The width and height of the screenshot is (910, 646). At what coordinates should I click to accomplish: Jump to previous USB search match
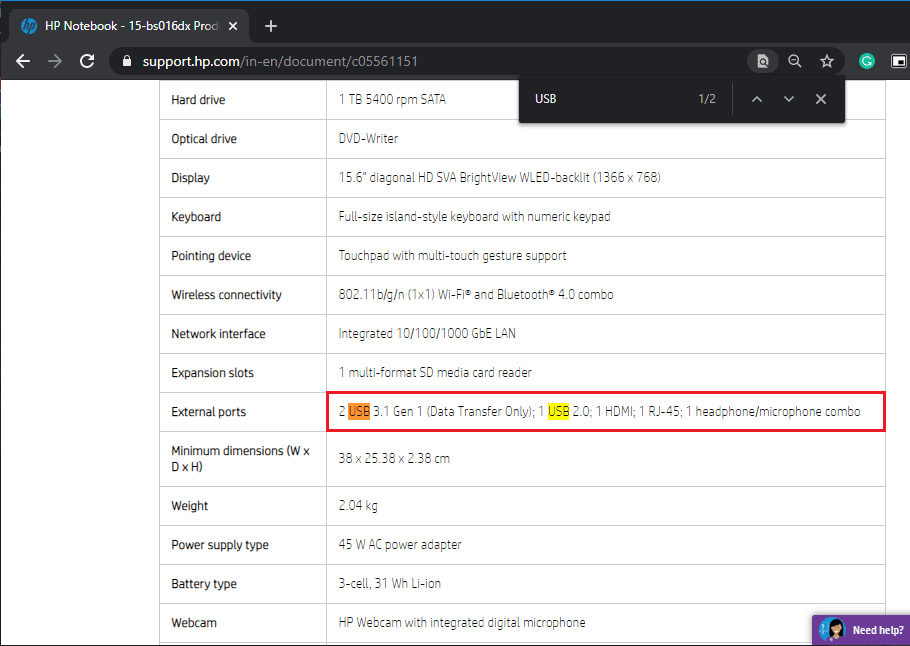click(757, 99)
